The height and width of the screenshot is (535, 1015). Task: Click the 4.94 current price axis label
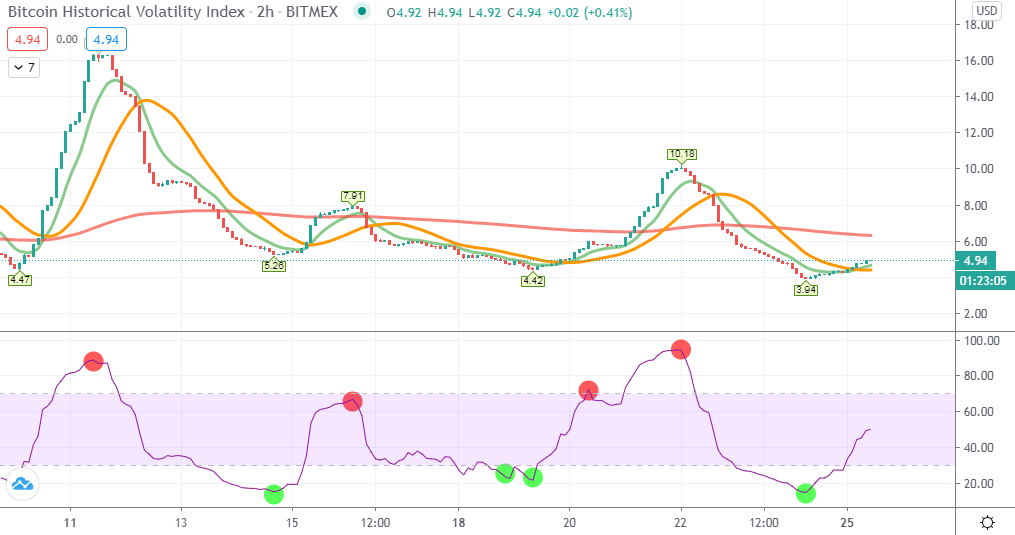click(976, 261)
